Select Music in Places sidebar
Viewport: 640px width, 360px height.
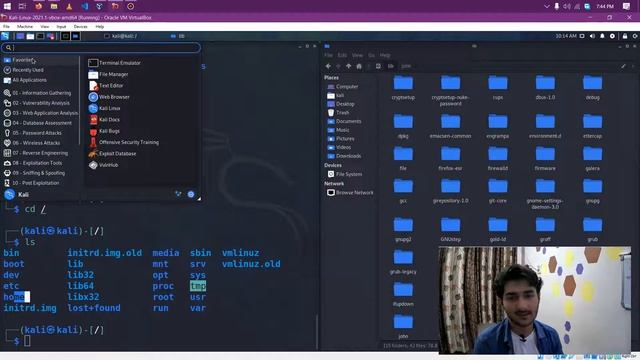pos(338,130)
